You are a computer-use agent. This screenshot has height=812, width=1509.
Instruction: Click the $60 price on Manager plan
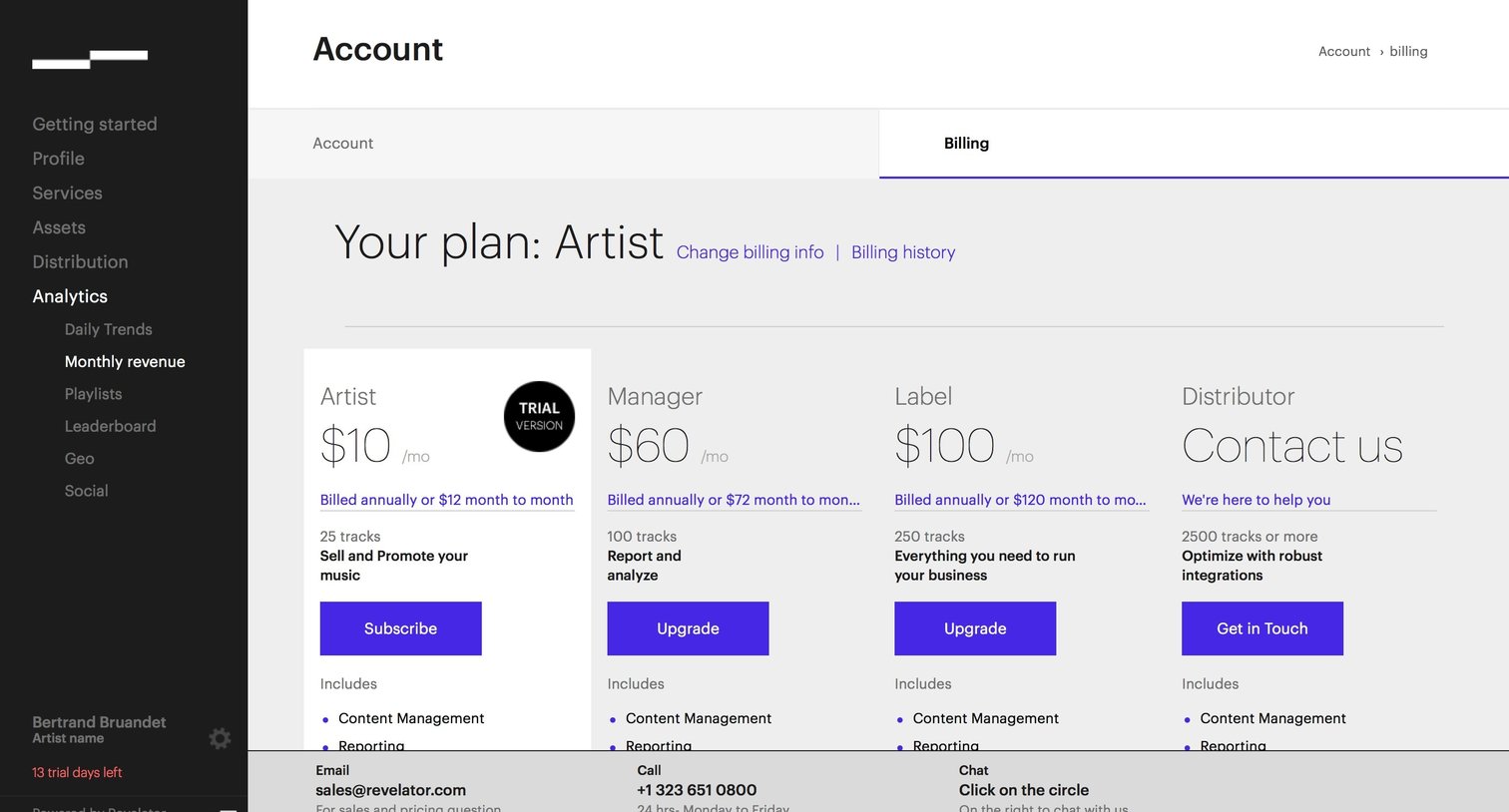point(649,445)
